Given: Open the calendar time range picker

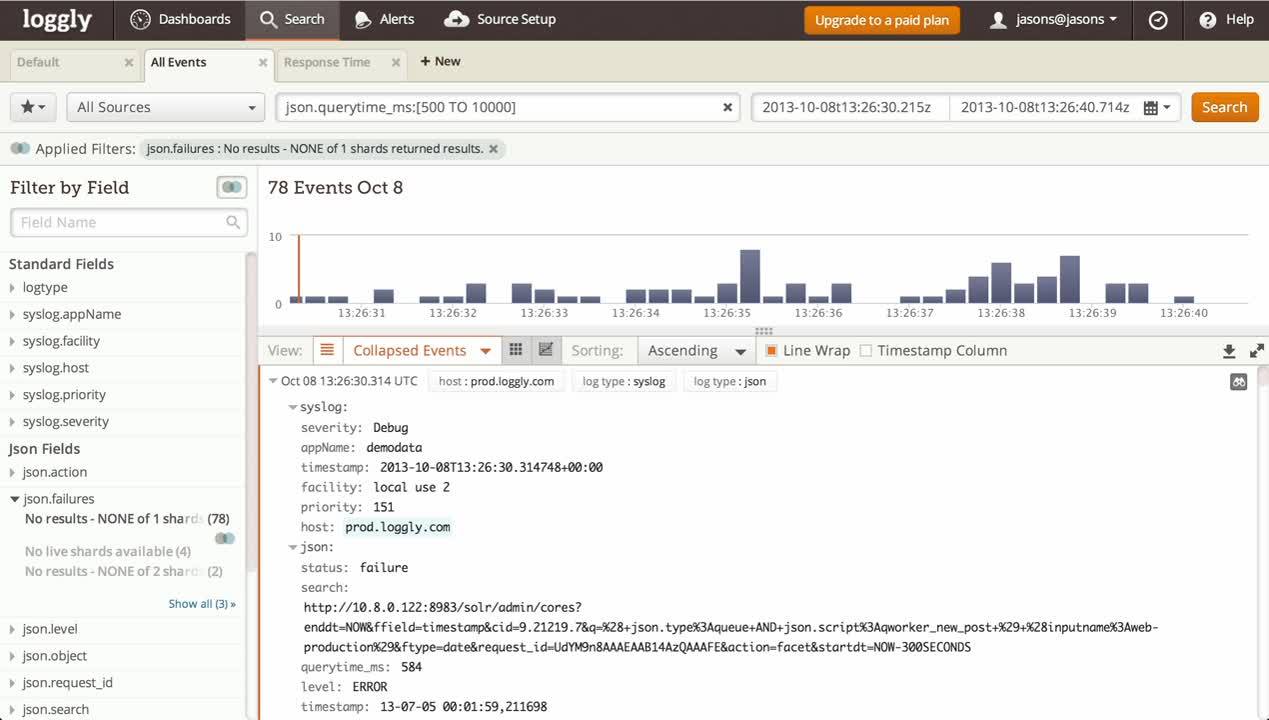Looking at the screenshot, I should click(1156, 107).
